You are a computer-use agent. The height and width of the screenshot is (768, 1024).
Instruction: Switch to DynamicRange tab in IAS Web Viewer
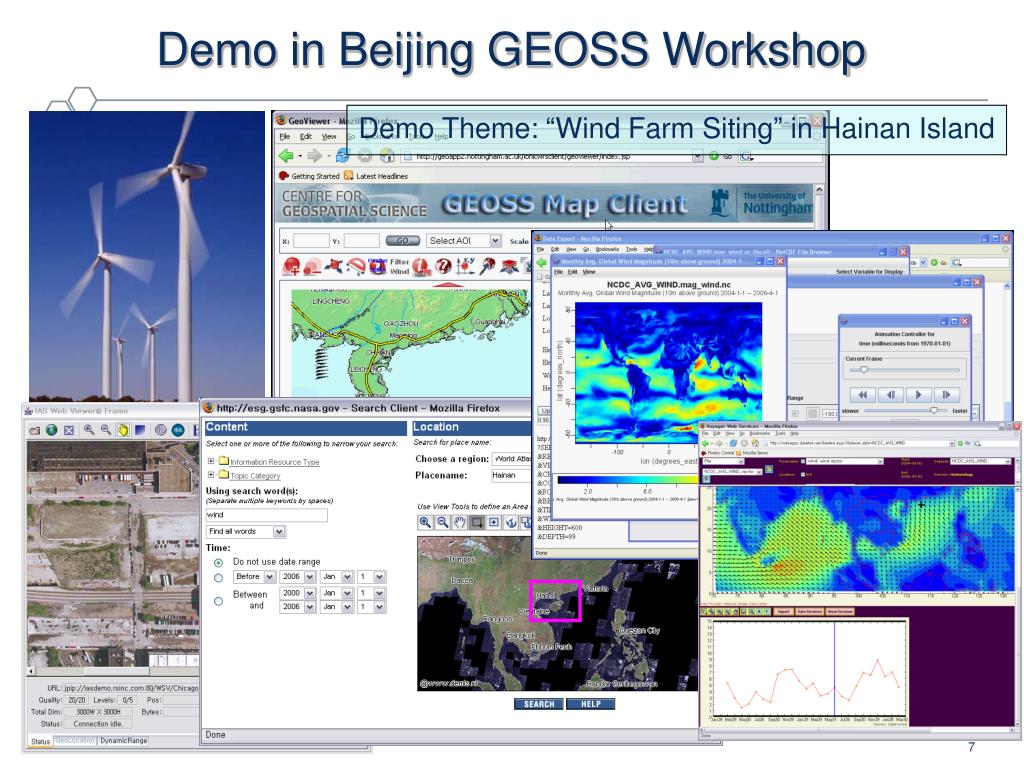pos(123,741)
